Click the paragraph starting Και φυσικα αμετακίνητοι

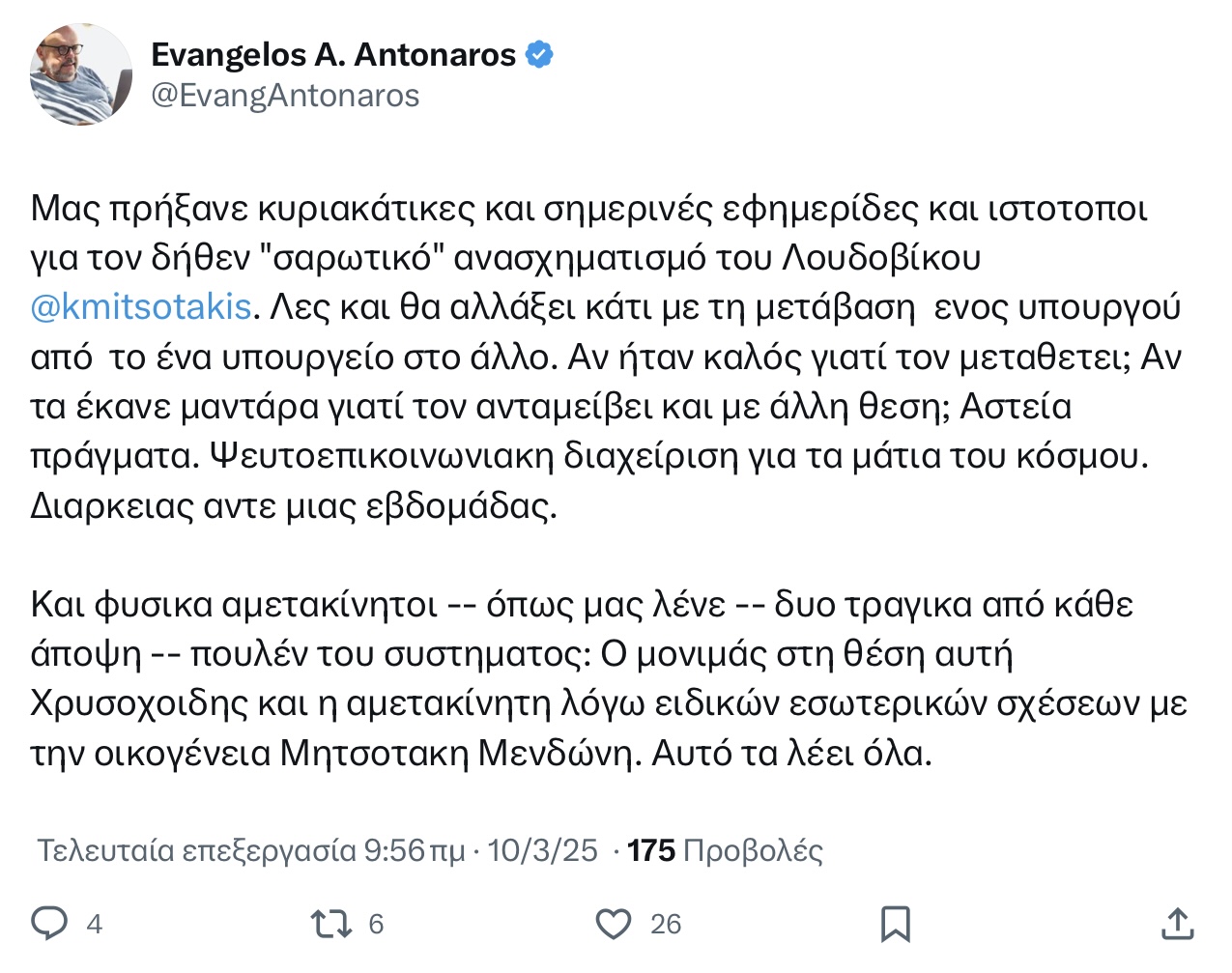pyautogui.click(x=609, y=678)
